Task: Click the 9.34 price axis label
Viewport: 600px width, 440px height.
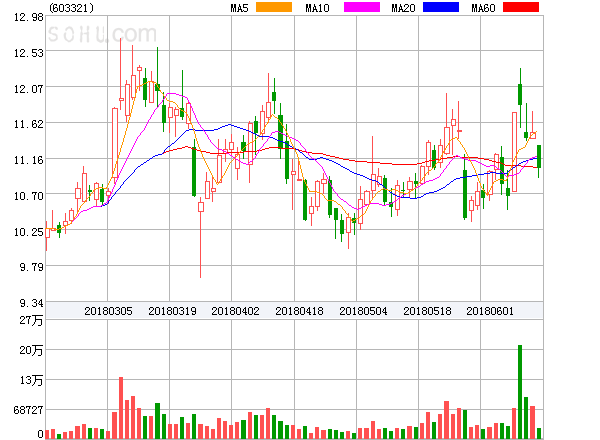Action: (x=32, y=303)
